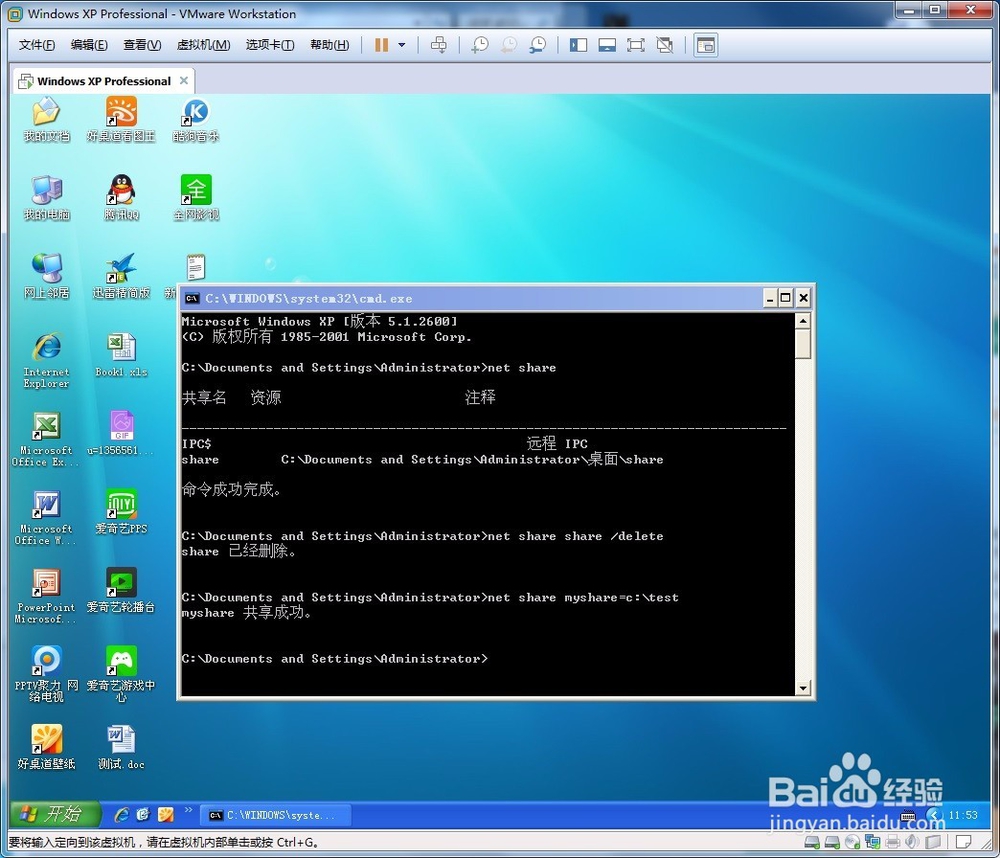
Task: Click cmd window scrollbar up arrow
Action: (x=803, y=320)
